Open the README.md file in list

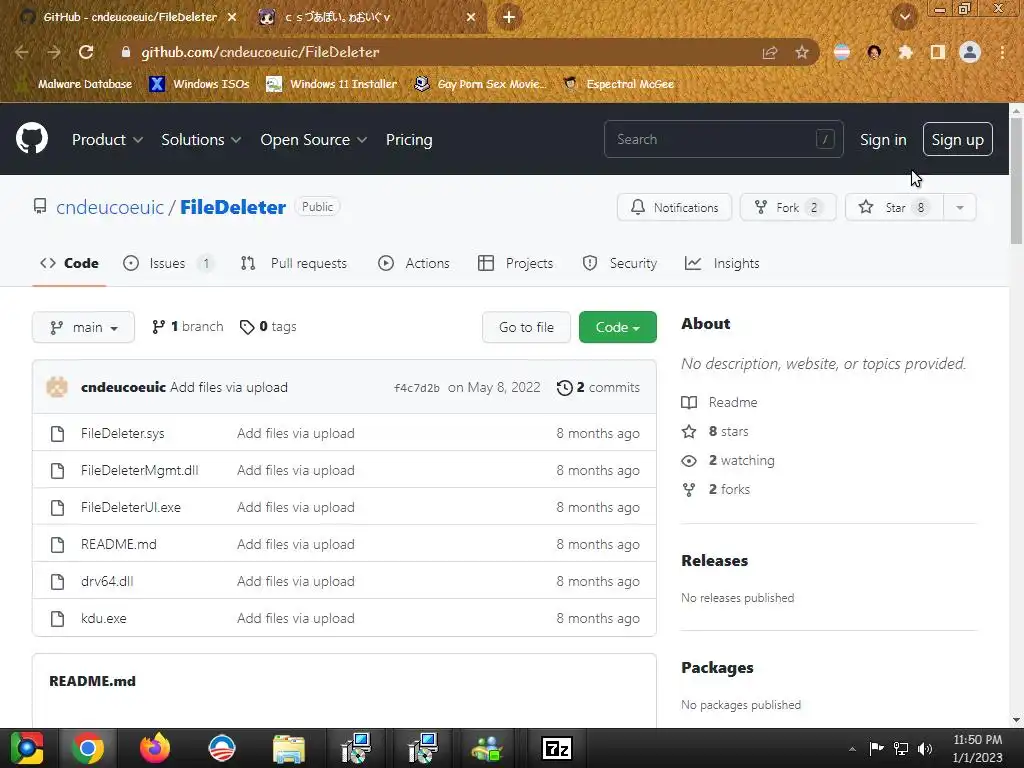click(x=119, y=545)
